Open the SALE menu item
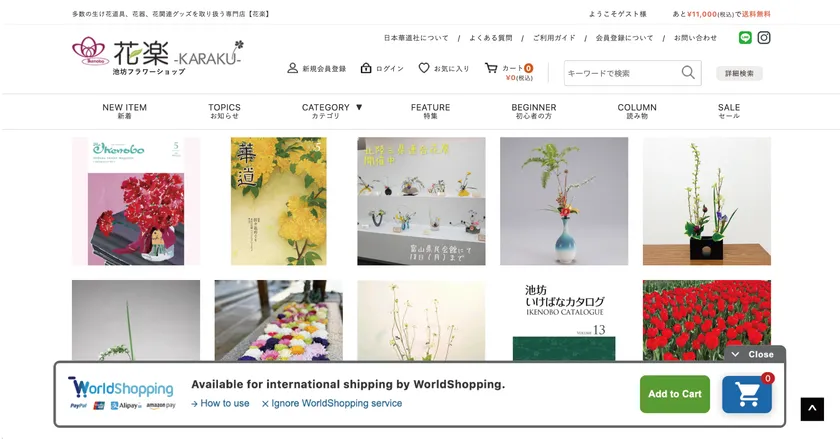This screenshot has height=439, width=840. tap(729, 111)
